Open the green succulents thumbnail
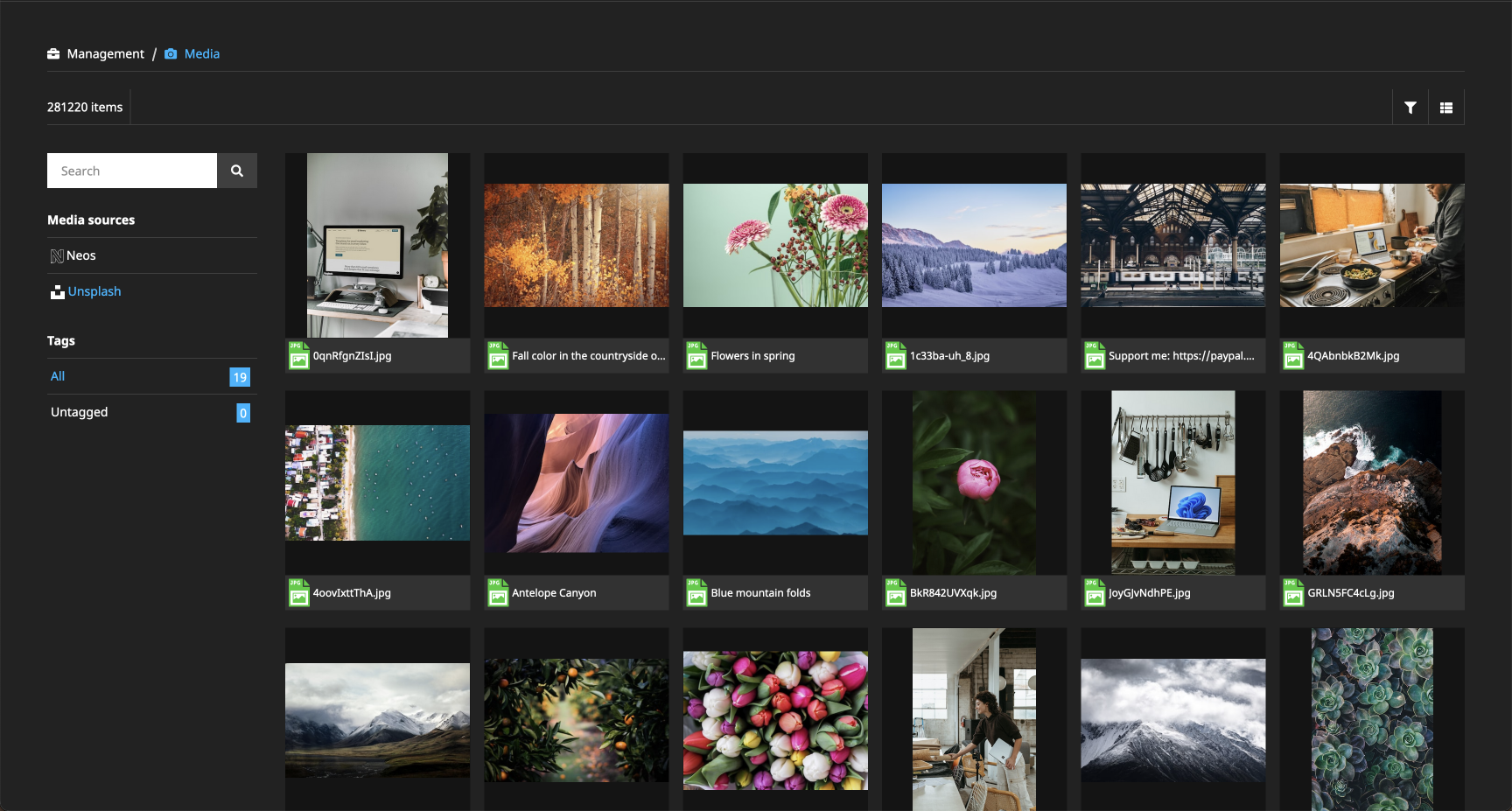The height and width of the screenshot is (811, 1512). (1372, 719)
